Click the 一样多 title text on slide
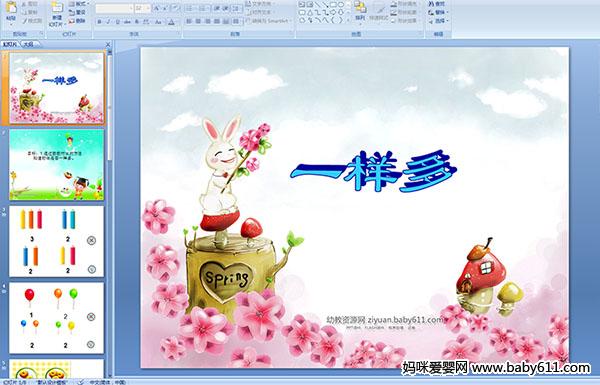 point(373,171)
